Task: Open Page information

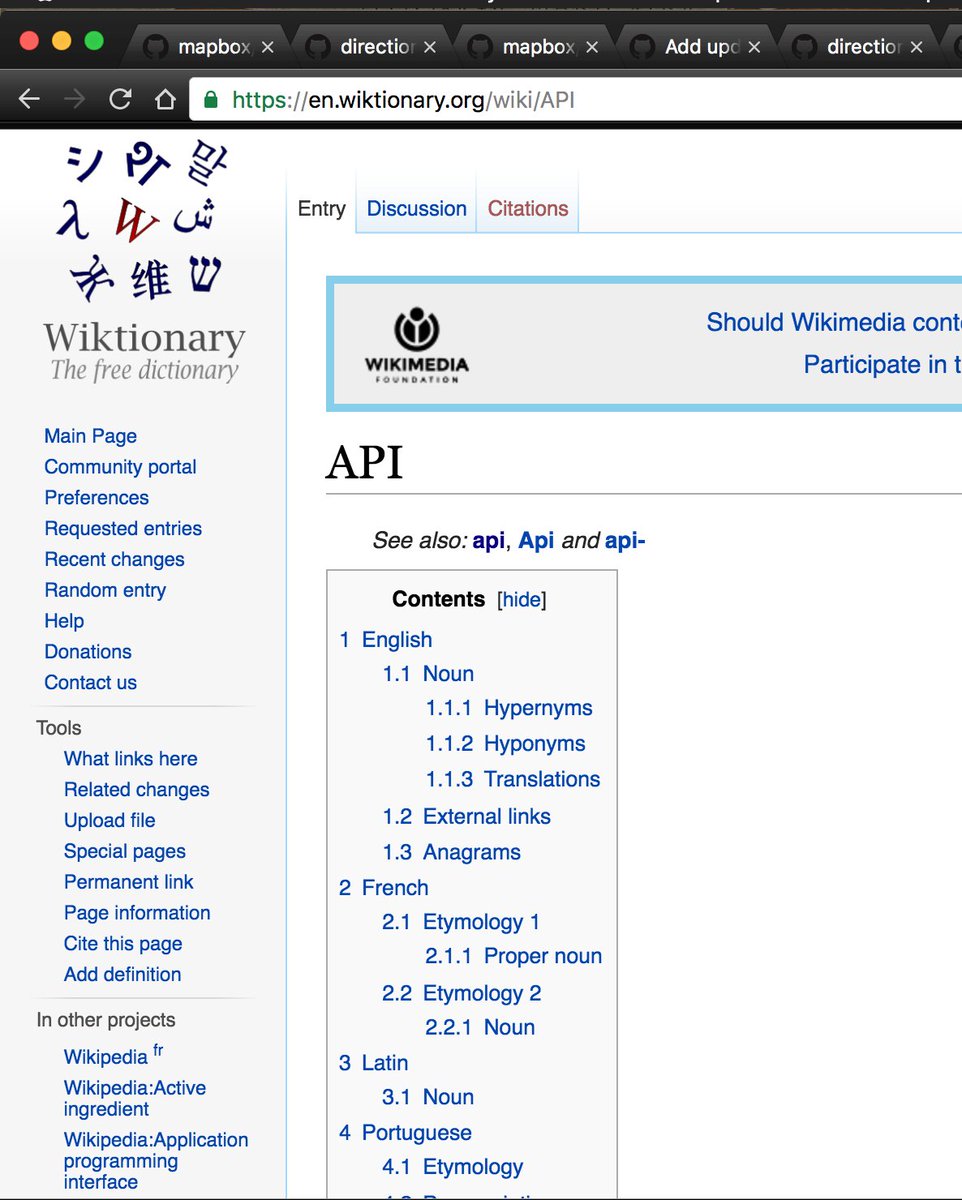Action: click(137, 913)
